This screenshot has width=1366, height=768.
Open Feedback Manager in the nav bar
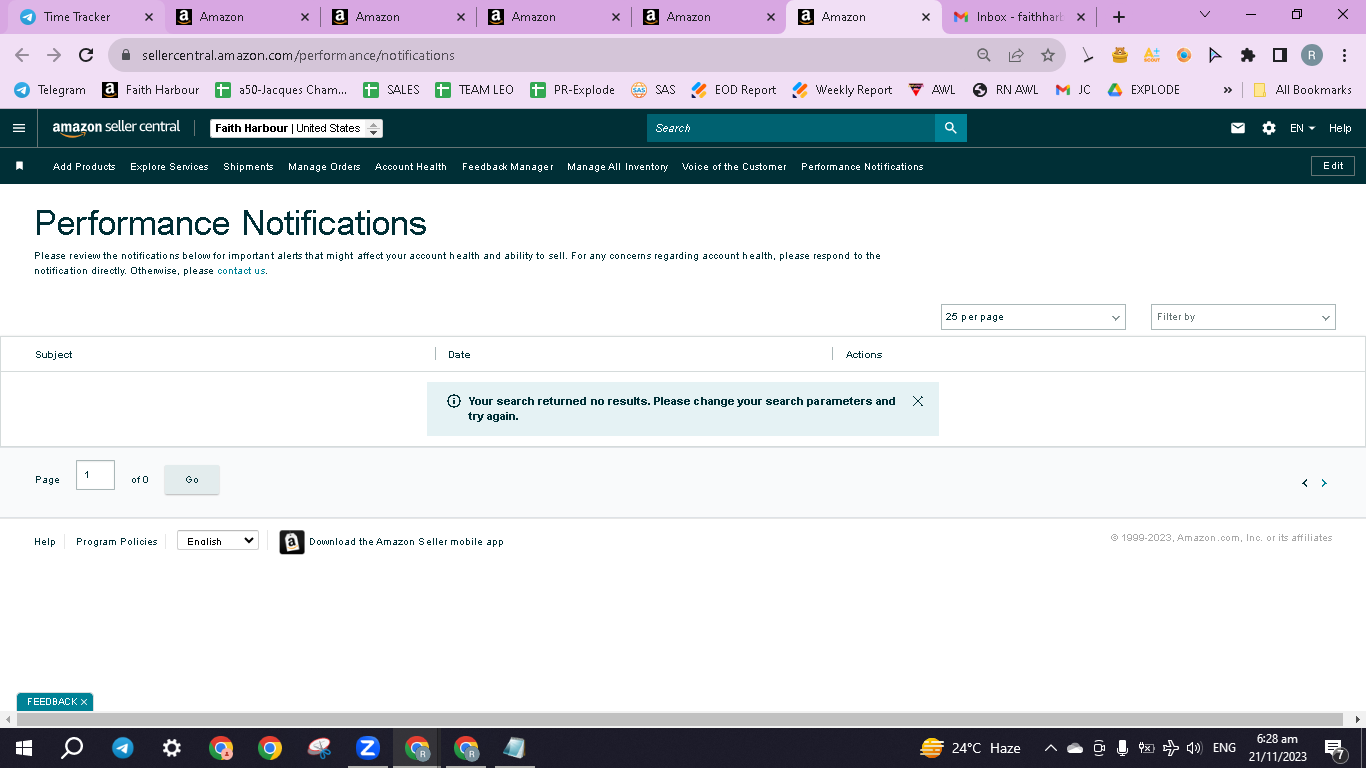pyautogui.click(x=508, y=167)
